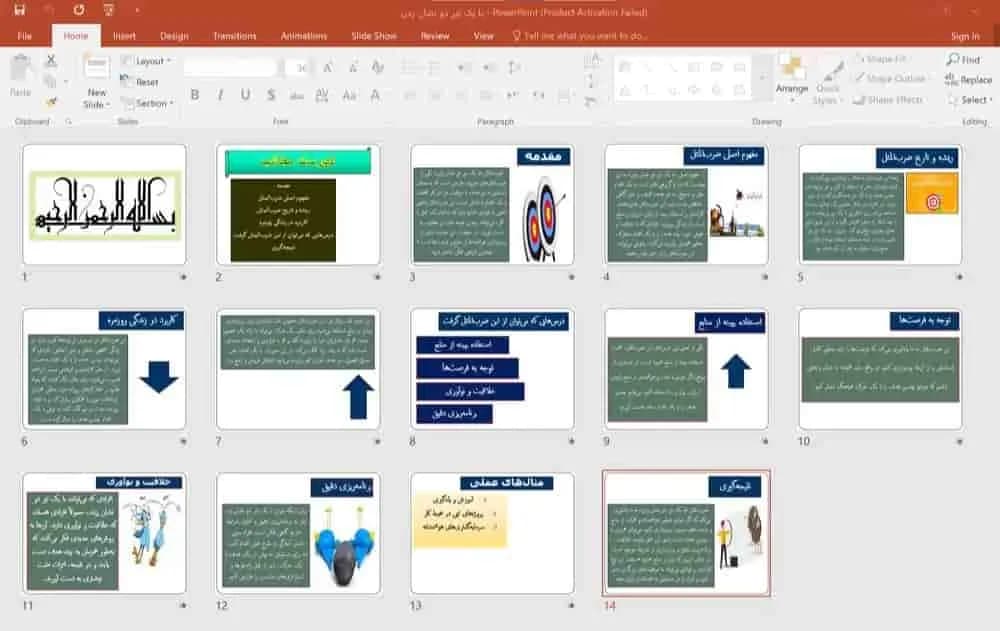Click the font color A icon

(x=375, y=96)
